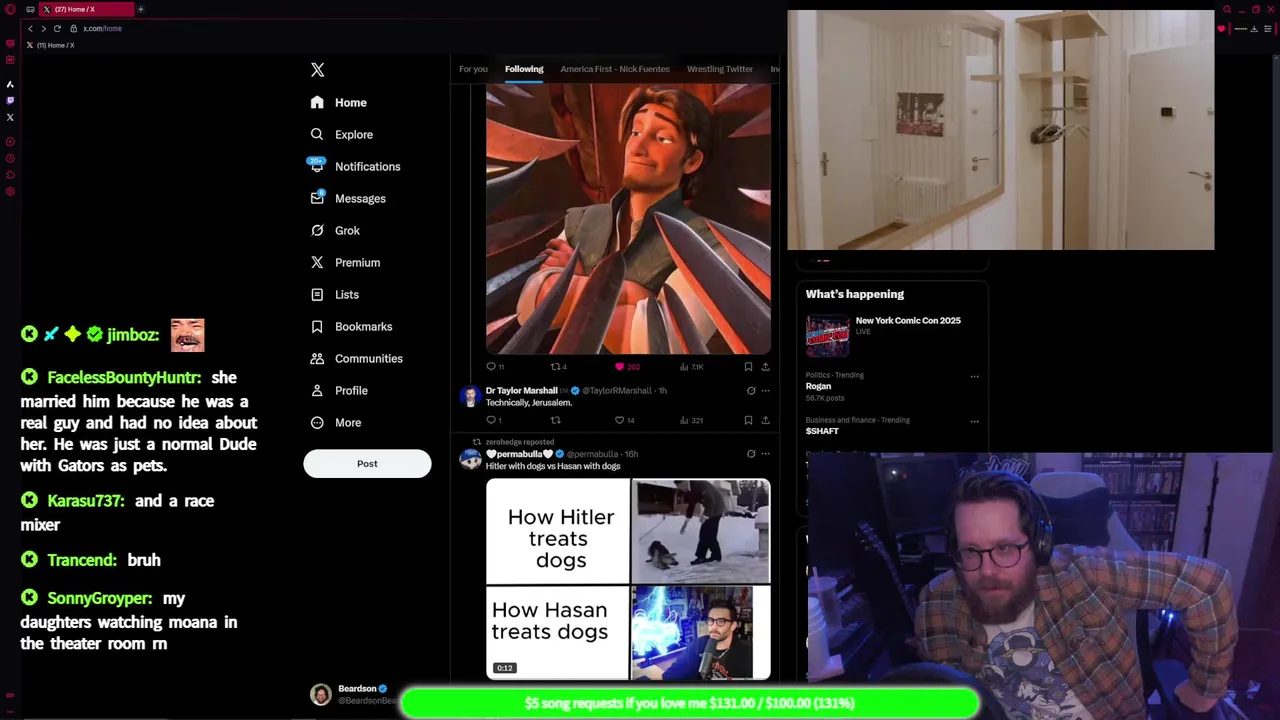The height and width of the screenshot is (720, 1280).
Task: Open settings gear in the Opera sidebar
Action: [10, 192]
